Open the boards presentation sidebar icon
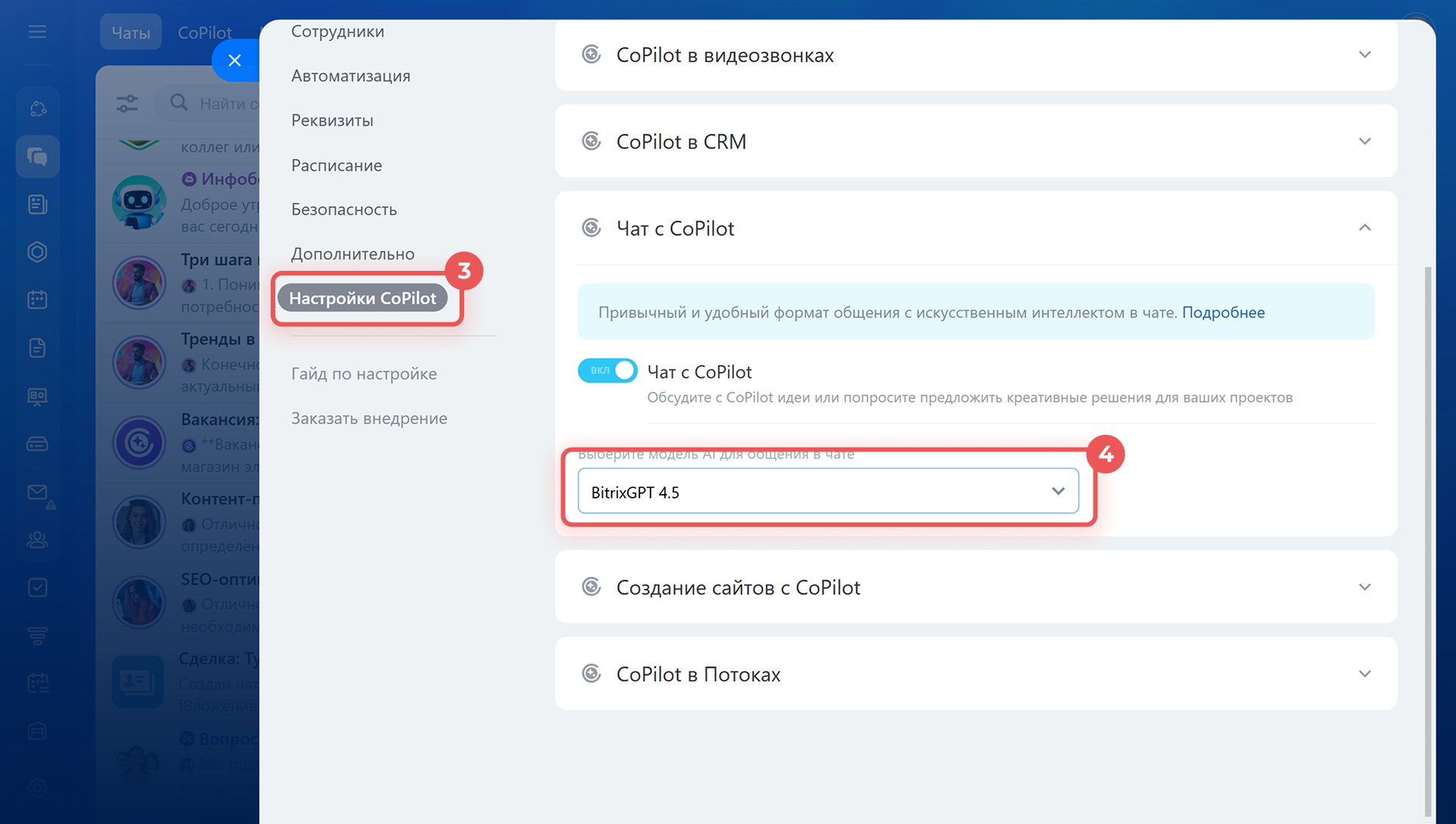The height and width of the screenshot is (824, 1456). click(37, 396)
